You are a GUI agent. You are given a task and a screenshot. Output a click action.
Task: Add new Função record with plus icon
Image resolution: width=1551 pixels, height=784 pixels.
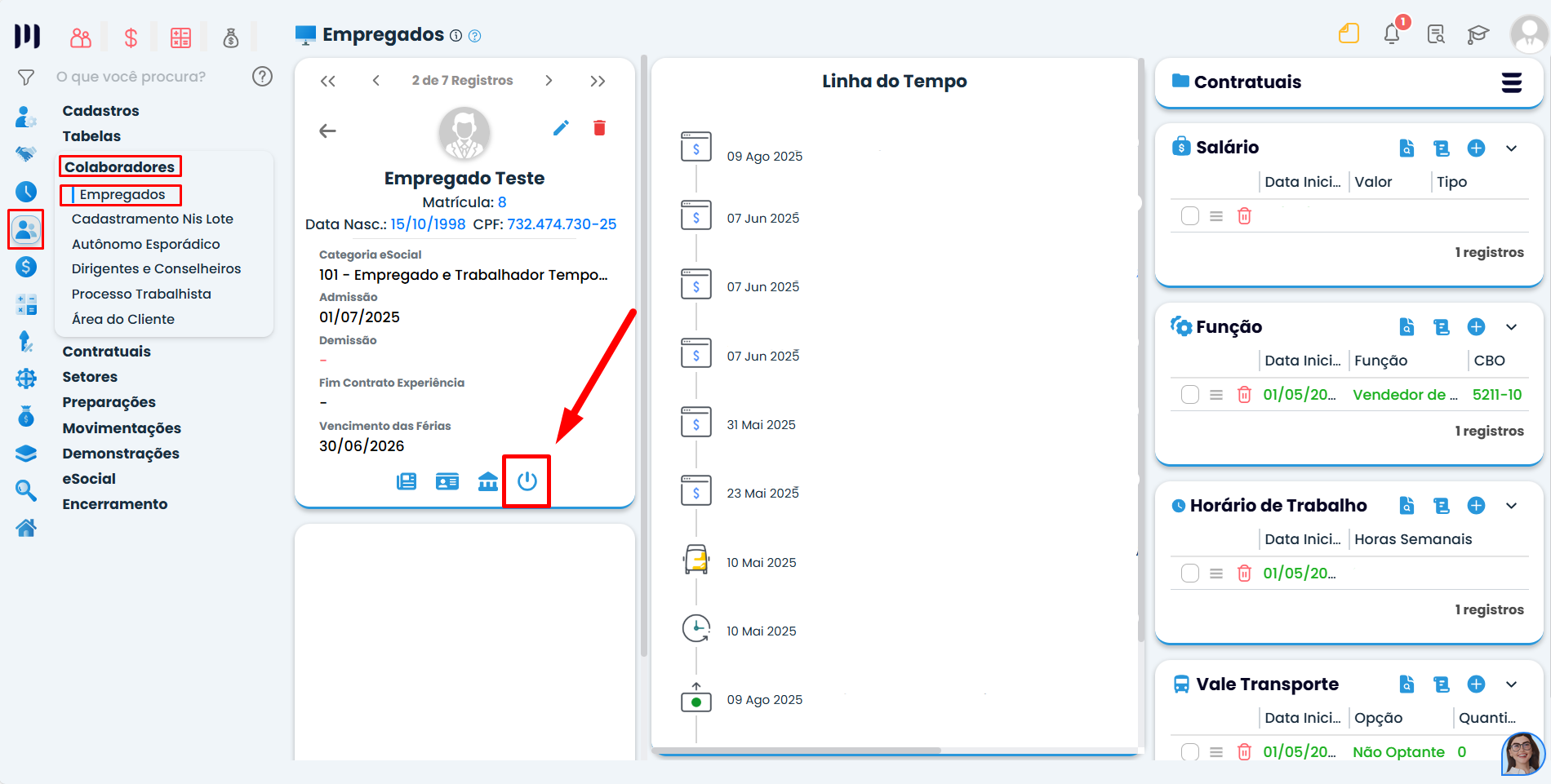(x=1476, y=327)
